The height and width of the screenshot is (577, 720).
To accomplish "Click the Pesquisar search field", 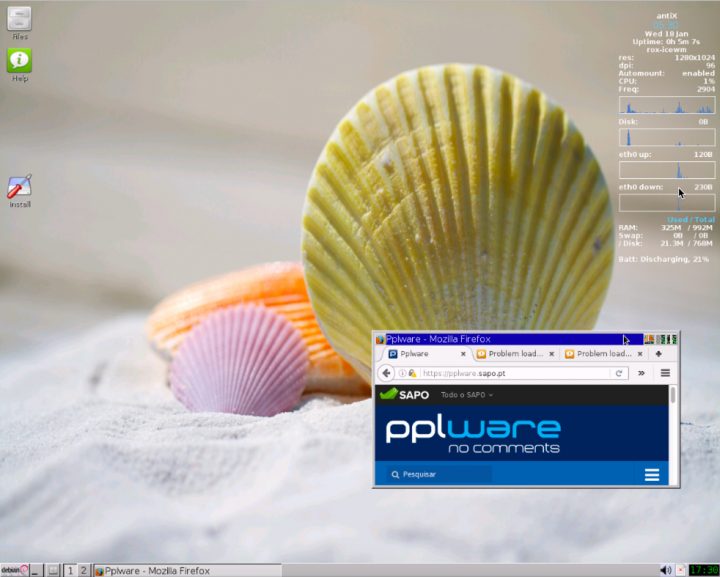I will [440, 475].
